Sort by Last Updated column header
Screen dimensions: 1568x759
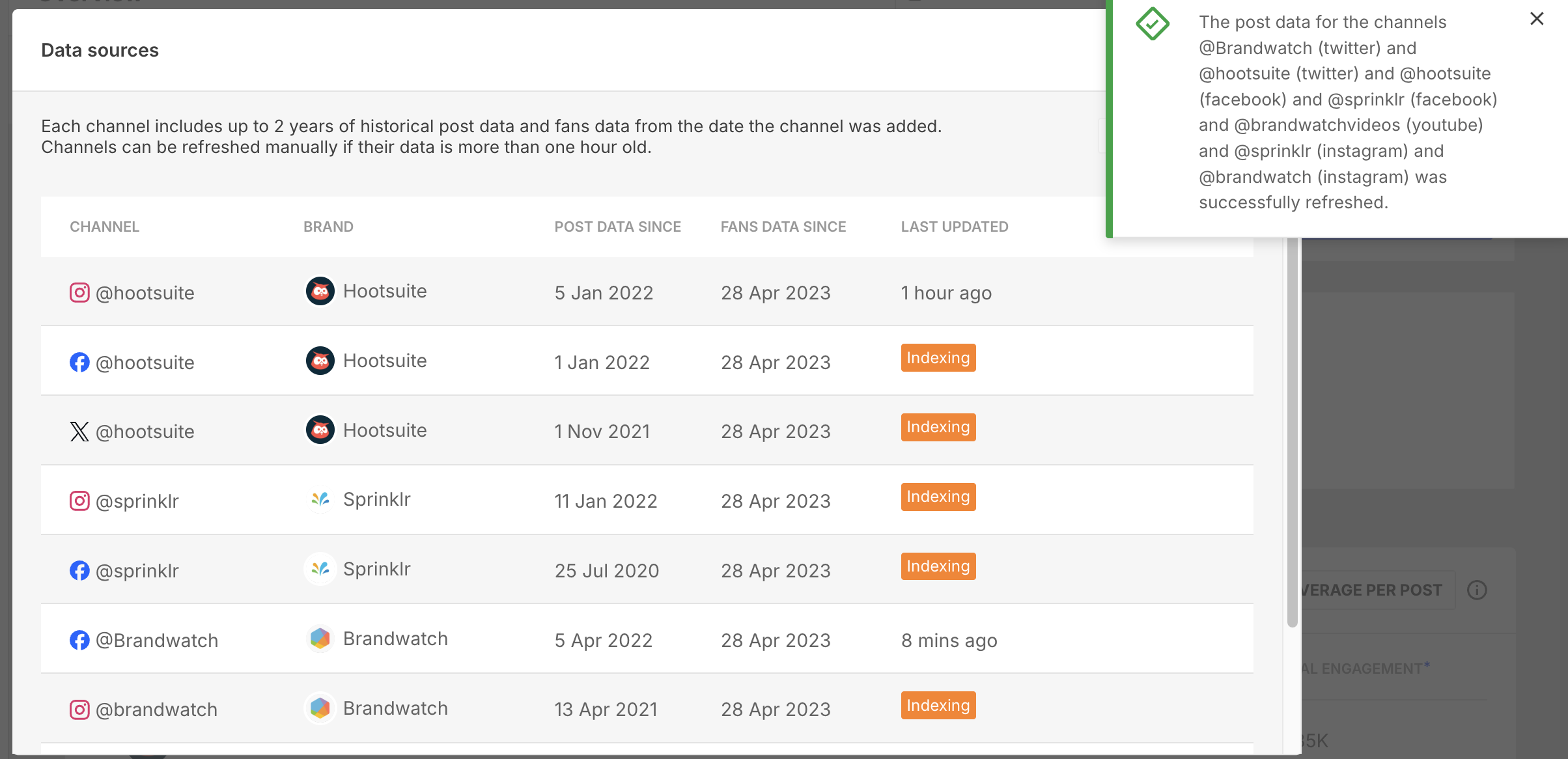click(955, 227)
